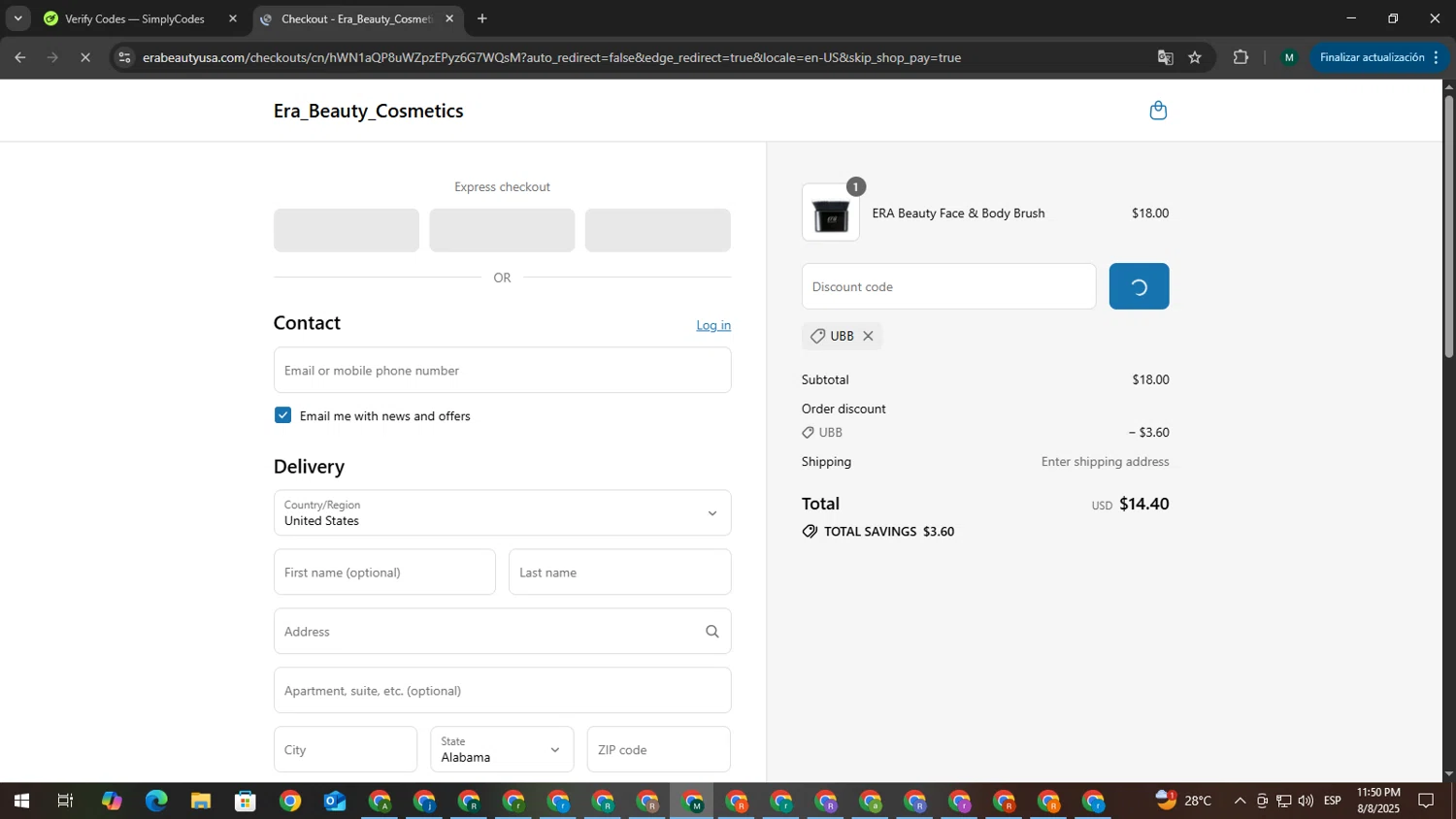Screen dimensions: 1456x819
Task: View site information icon in address bar
Action: tap(123, 57)
